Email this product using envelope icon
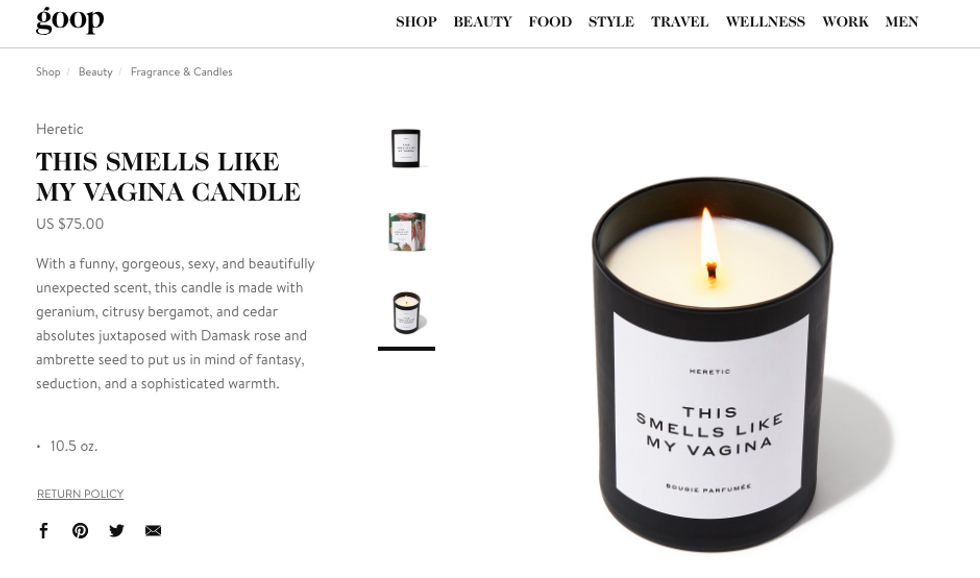This screenshot has height=578, width=980. tap(153, 531)
